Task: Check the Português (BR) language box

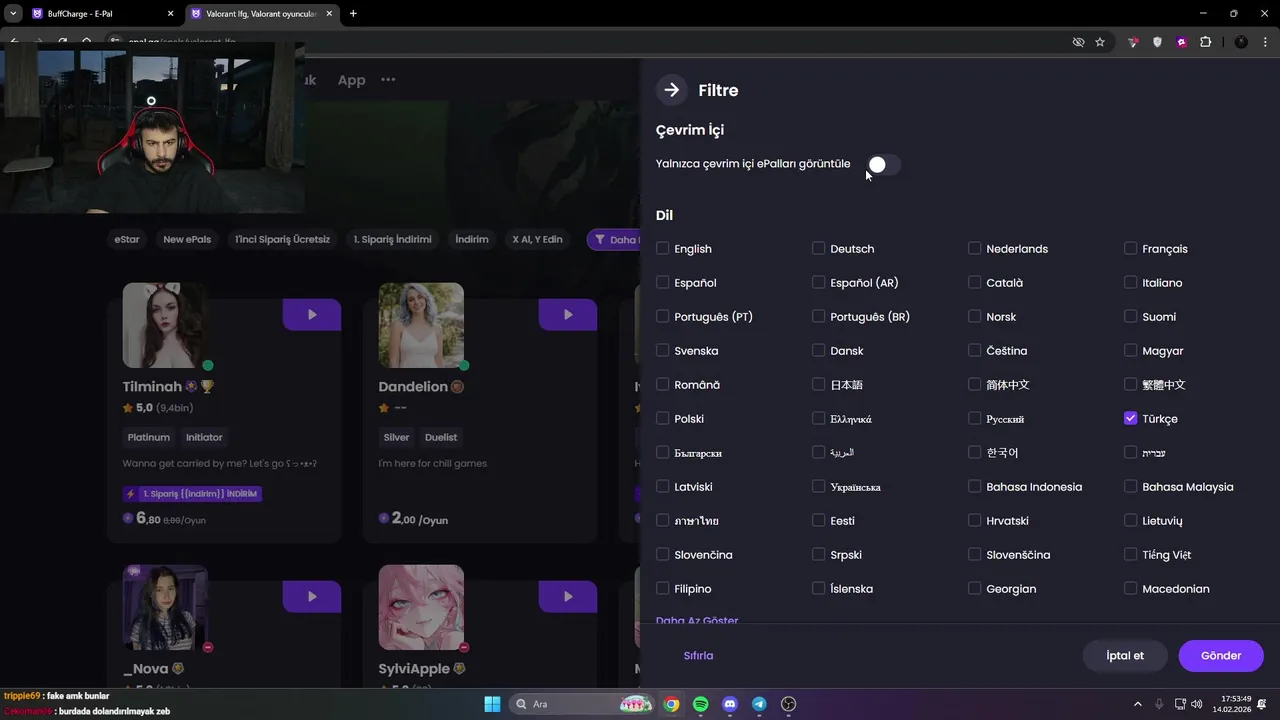Action: pyautogui.click(x=818, y=316)
